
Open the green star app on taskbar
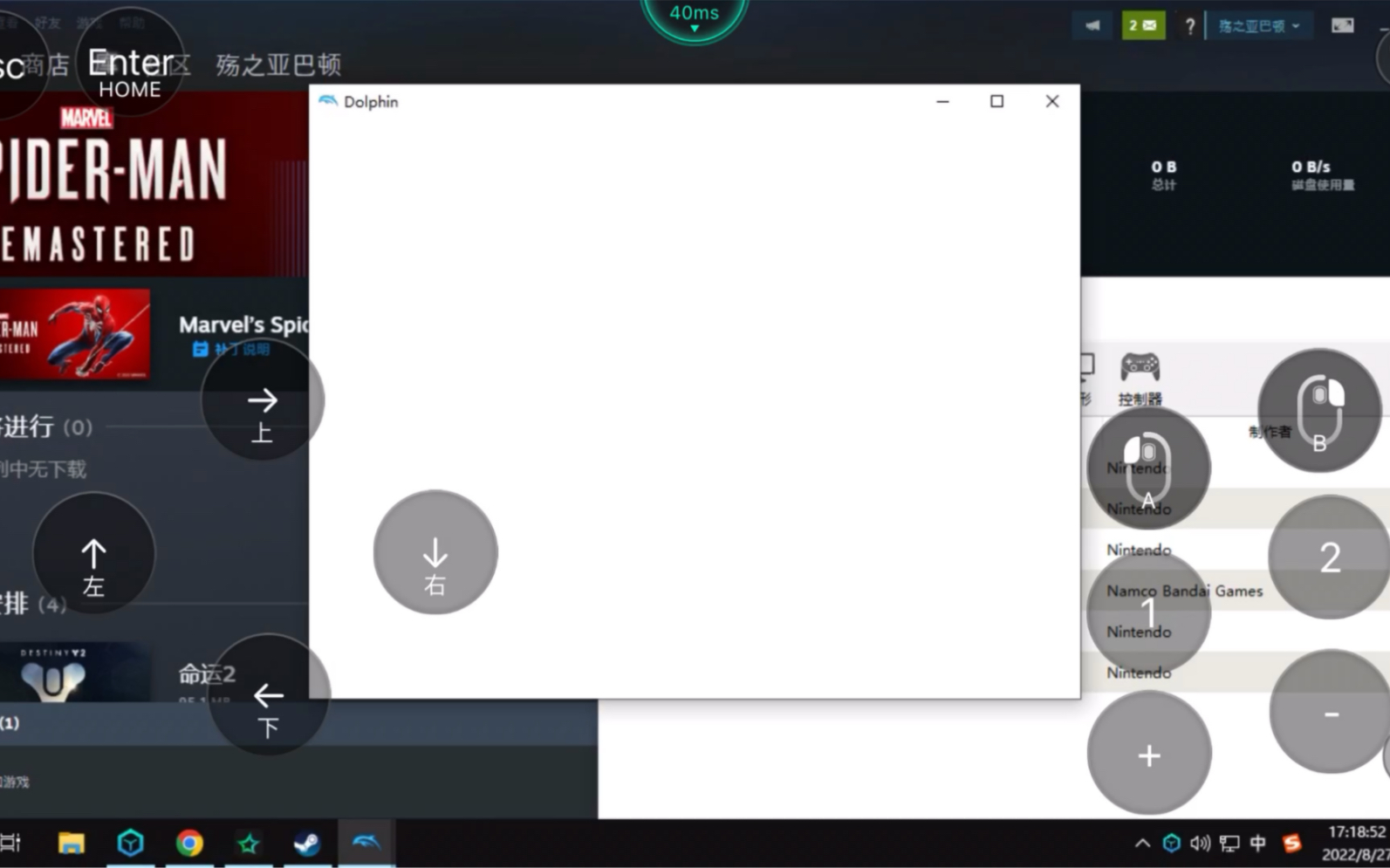(x=249, y=843)
